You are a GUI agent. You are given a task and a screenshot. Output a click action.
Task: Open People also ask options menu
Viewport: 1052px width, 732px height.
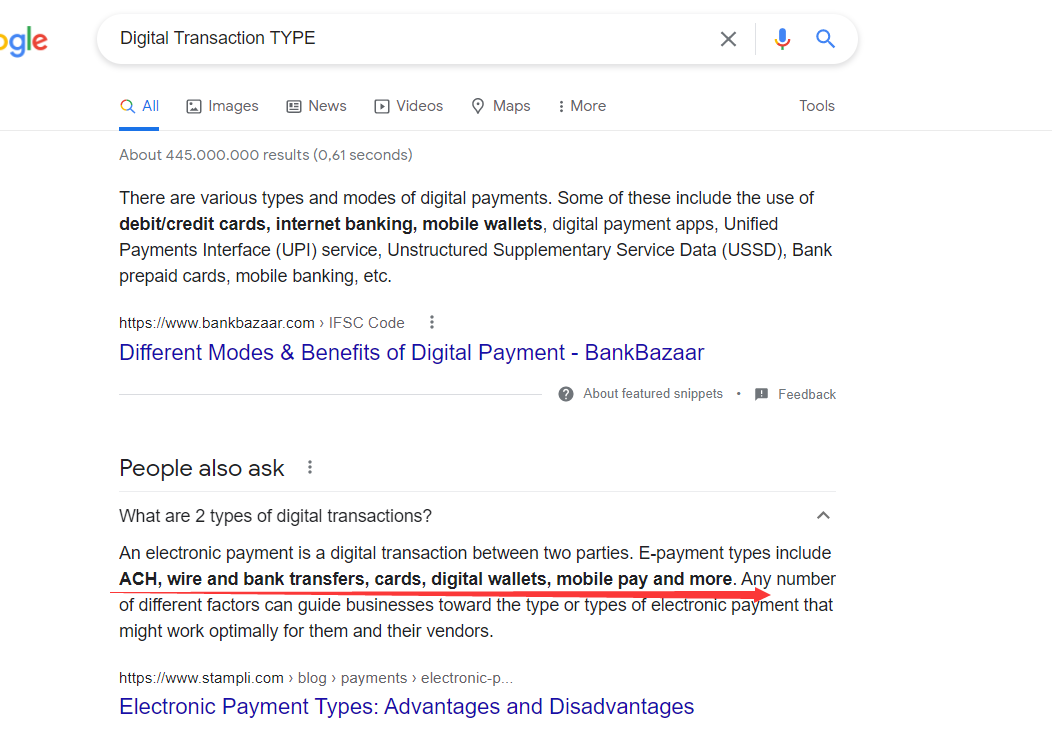coord(310,467)
